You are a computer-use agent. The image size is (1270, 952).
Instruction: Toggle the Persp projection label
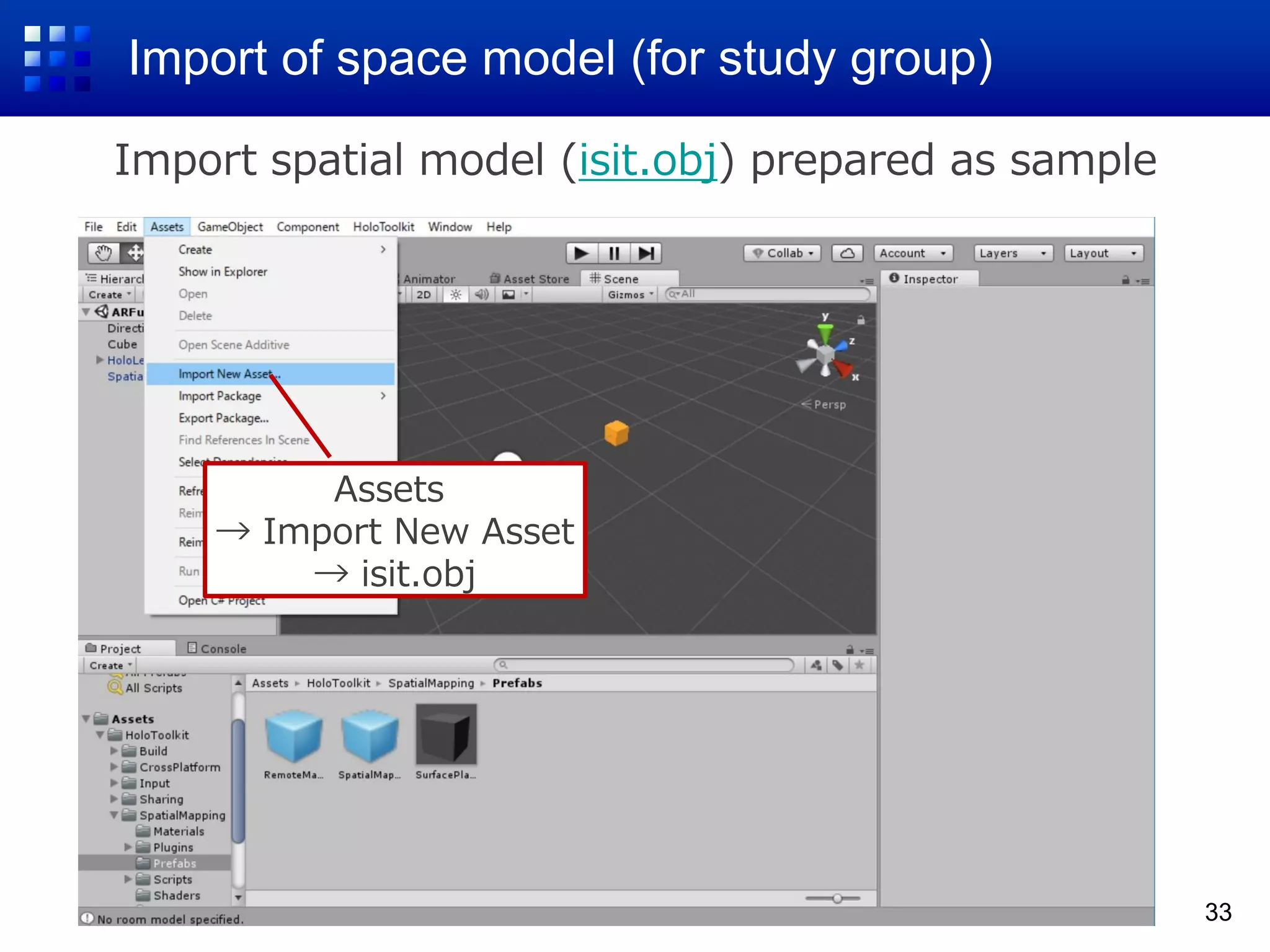click(x=824, y=404)
